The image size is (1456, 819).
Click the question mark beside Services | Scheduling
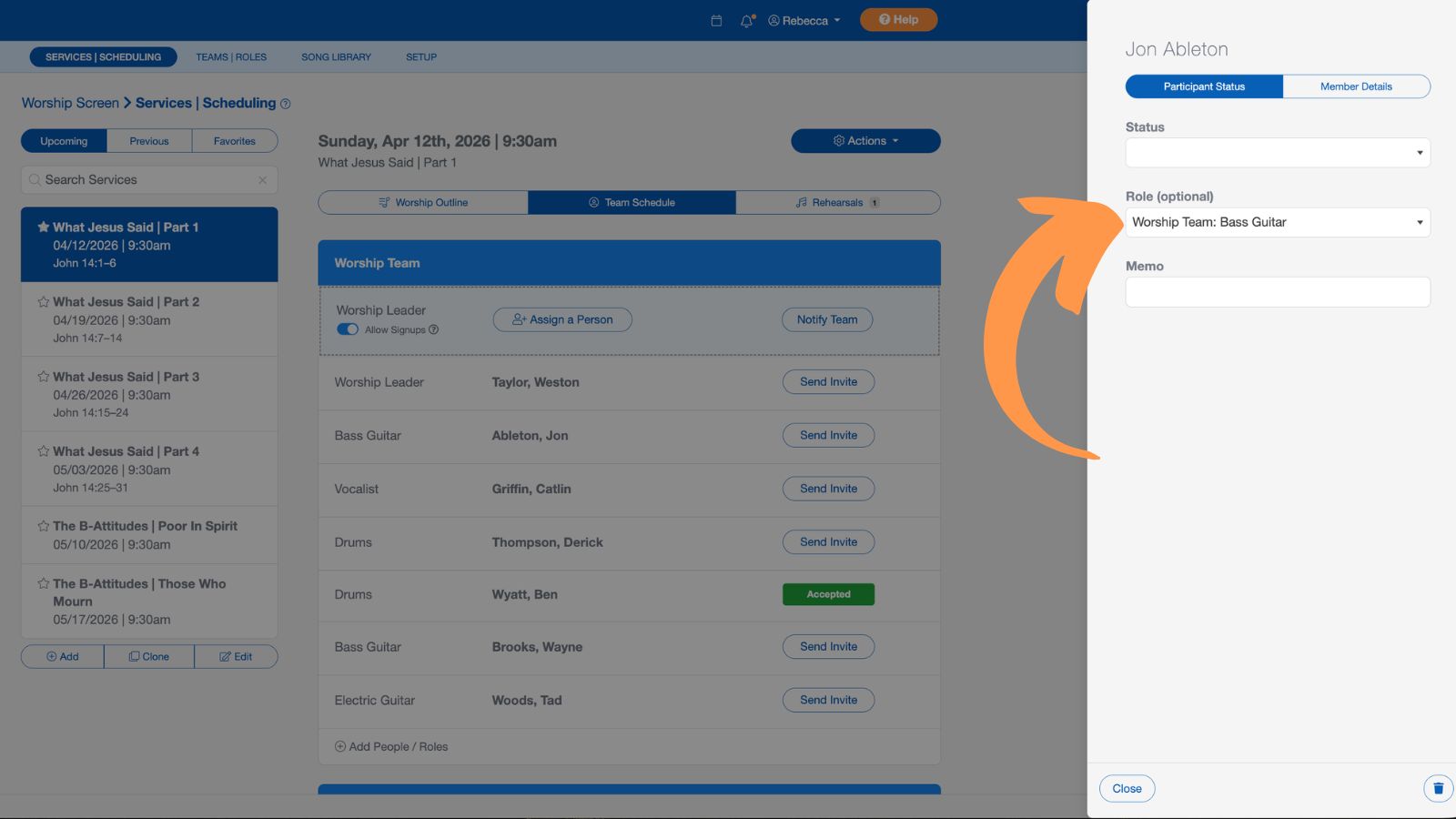tap(285, 103)
